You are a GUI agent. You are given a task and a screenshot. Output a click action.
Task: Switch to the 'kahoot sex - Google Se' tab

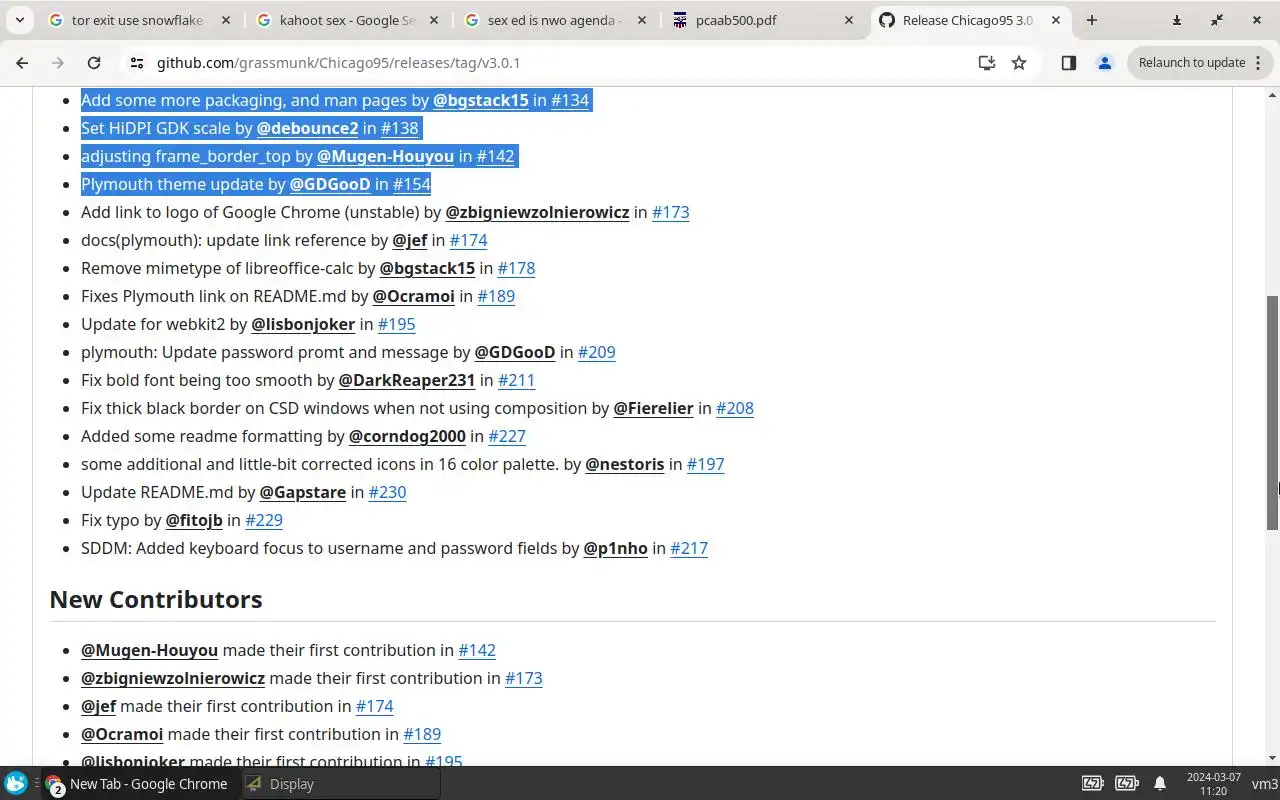[347, 20]
